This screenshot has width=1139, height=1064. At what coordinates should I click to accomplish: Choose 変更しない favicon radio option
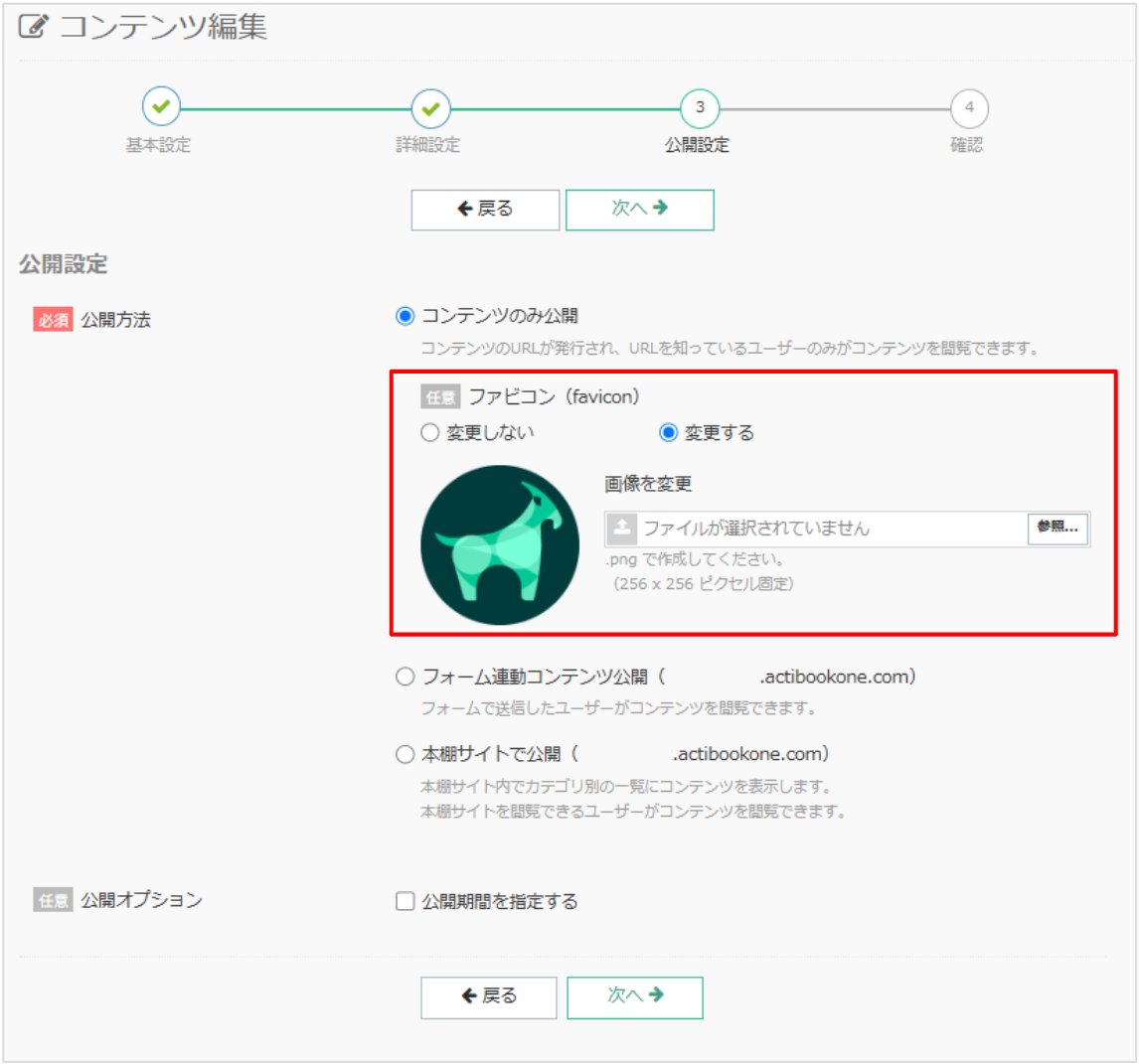[x=429, y=433]
